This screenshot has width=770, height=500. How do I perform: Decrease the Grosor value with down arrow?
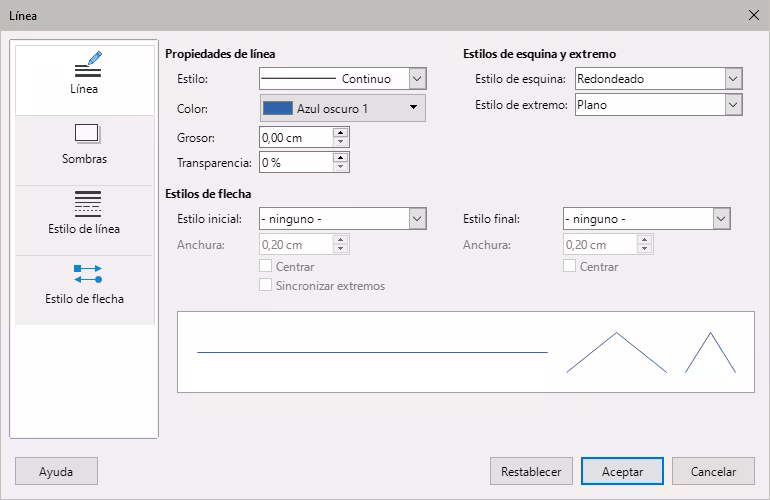pos(340,142)
